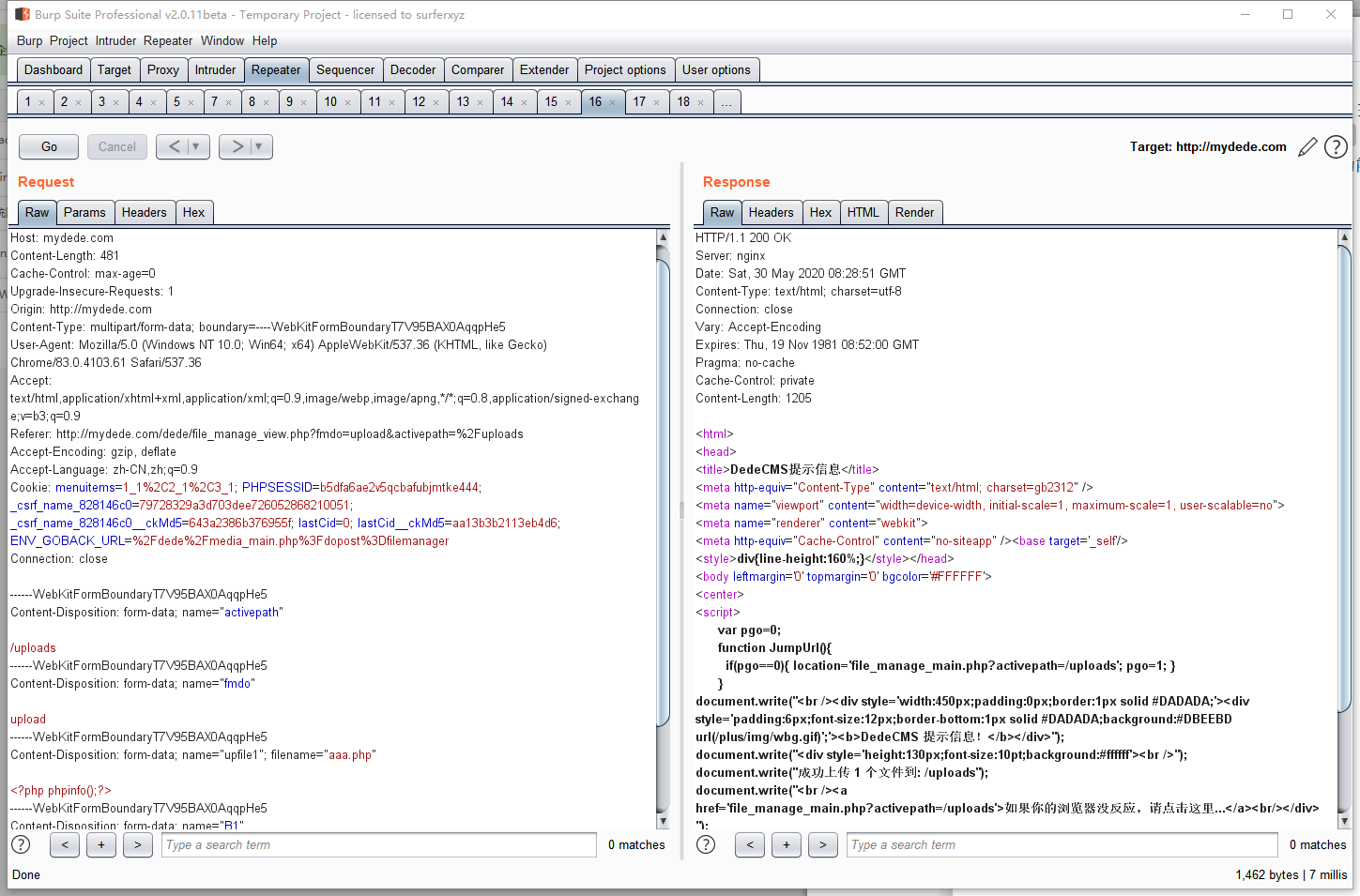Close Repeater tab 1
This screenshot has height=896, width=1360.
click(41, 102)
